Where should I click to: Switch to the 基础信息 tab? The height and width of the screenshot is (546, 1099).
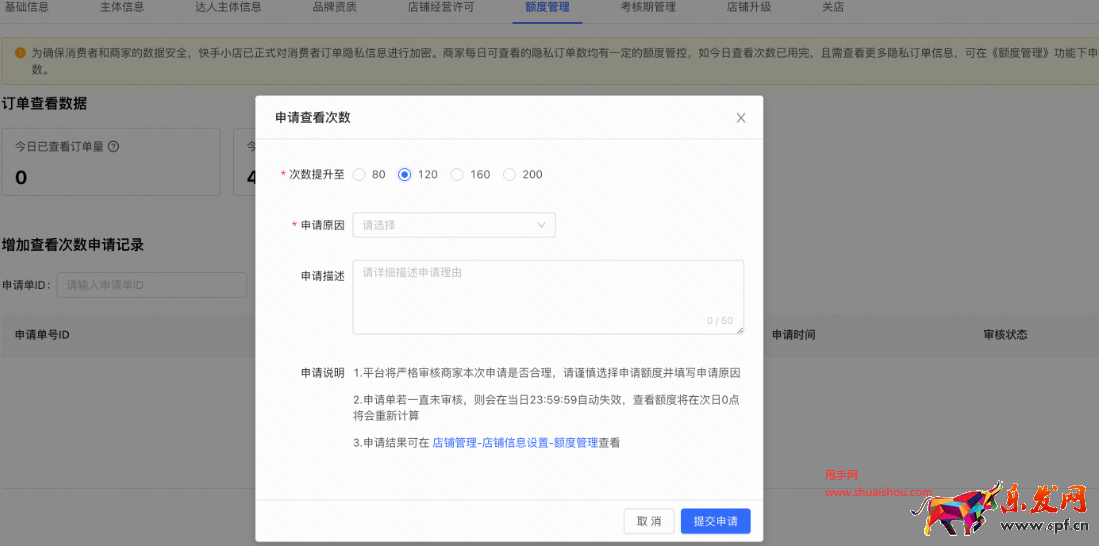point(27,8)
